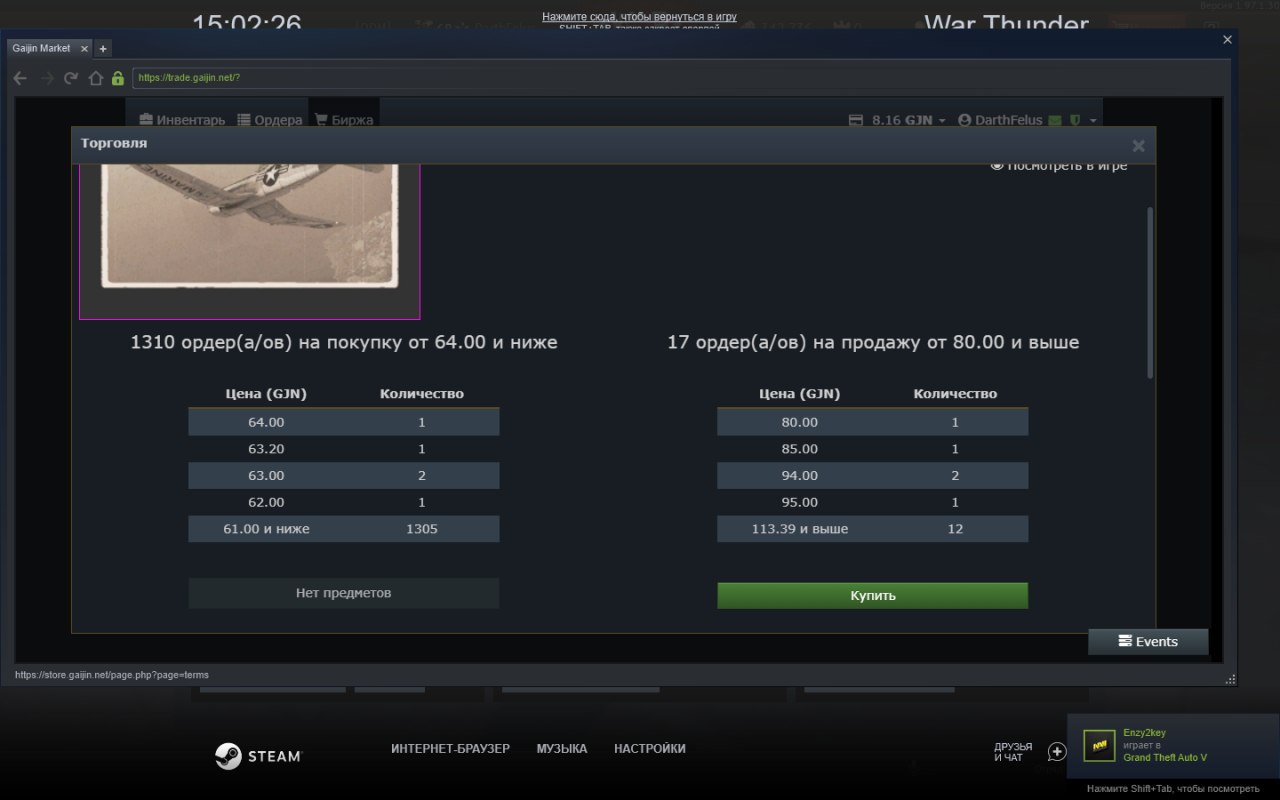Open the Ордера section
Image resolution: width=1280 pixels, height=800 pixels.
270,120
